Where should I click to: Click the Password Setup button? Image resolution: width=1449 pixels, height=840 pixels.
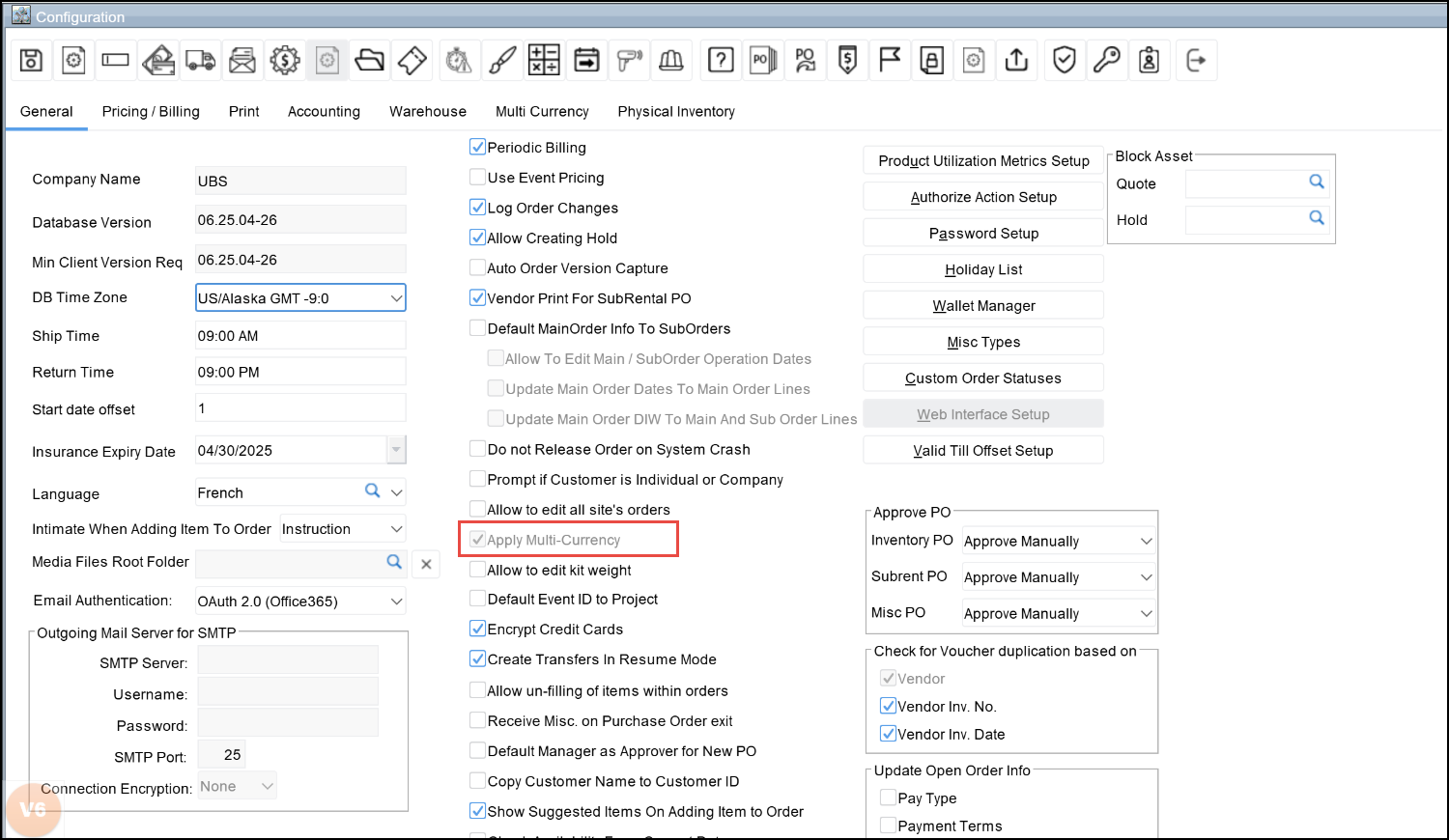coord(983,234)
